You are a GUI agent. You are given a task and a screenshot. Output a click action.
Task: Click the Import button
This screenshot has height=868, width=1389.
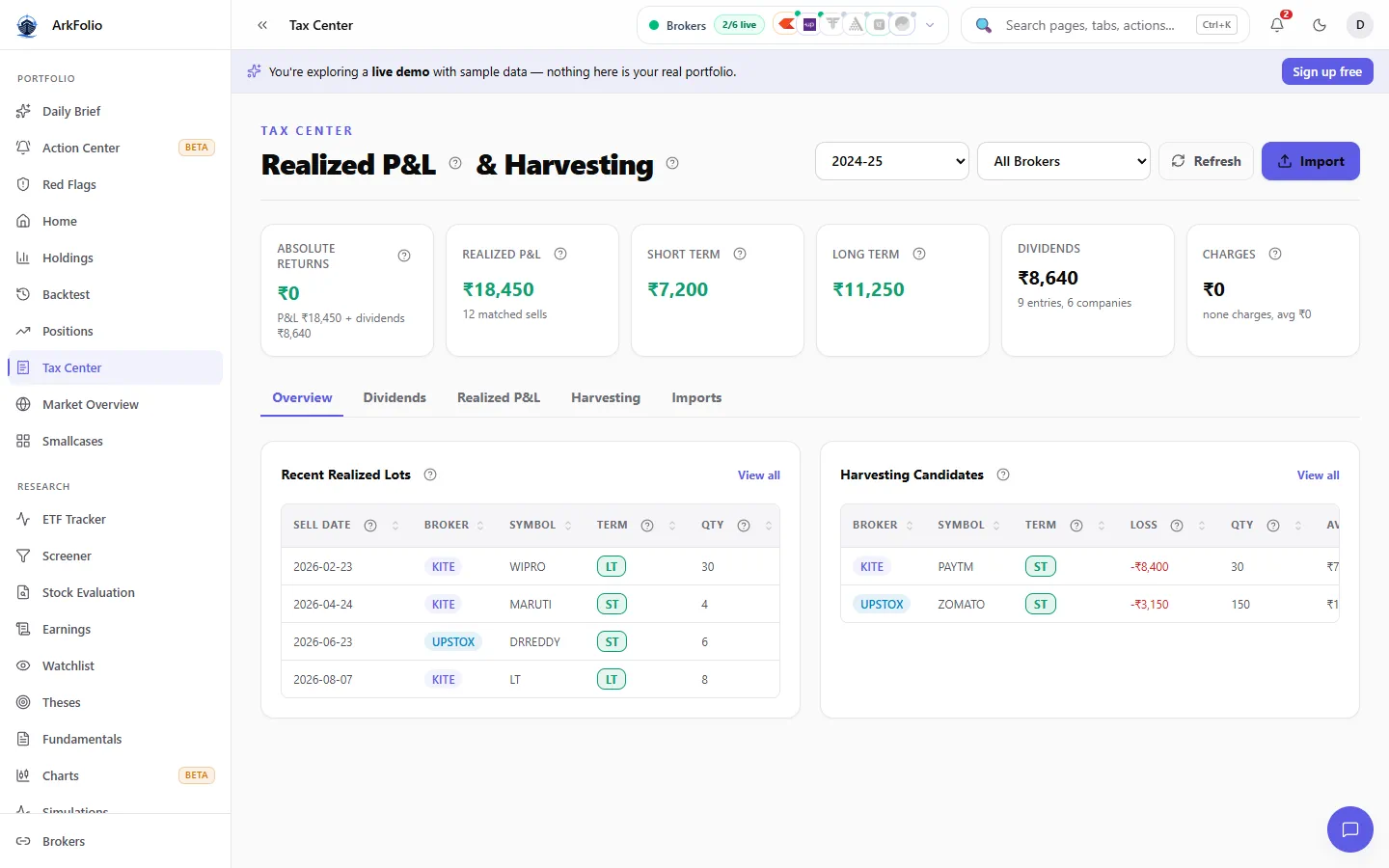pyautogui.click(x=1311, y=161)
